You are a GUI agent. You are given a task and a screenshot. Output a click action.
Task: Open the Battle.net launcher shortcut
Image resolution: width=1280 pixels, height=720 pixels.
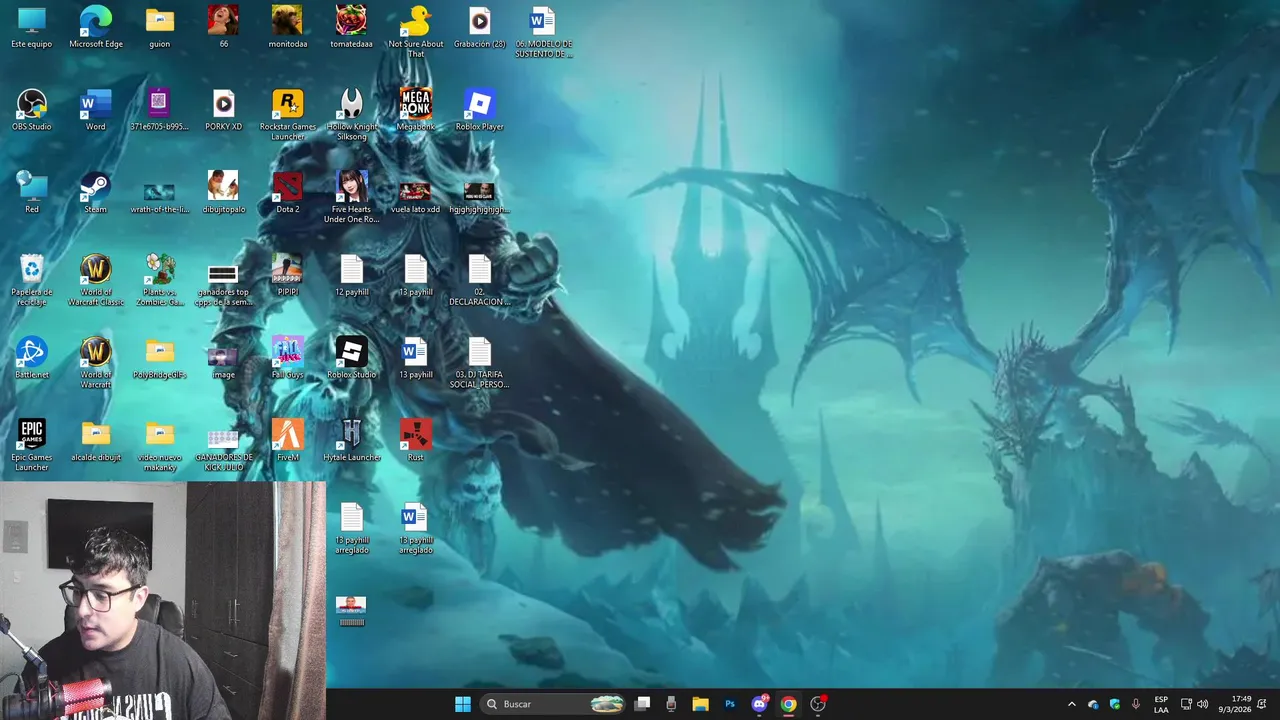point(32,358)
